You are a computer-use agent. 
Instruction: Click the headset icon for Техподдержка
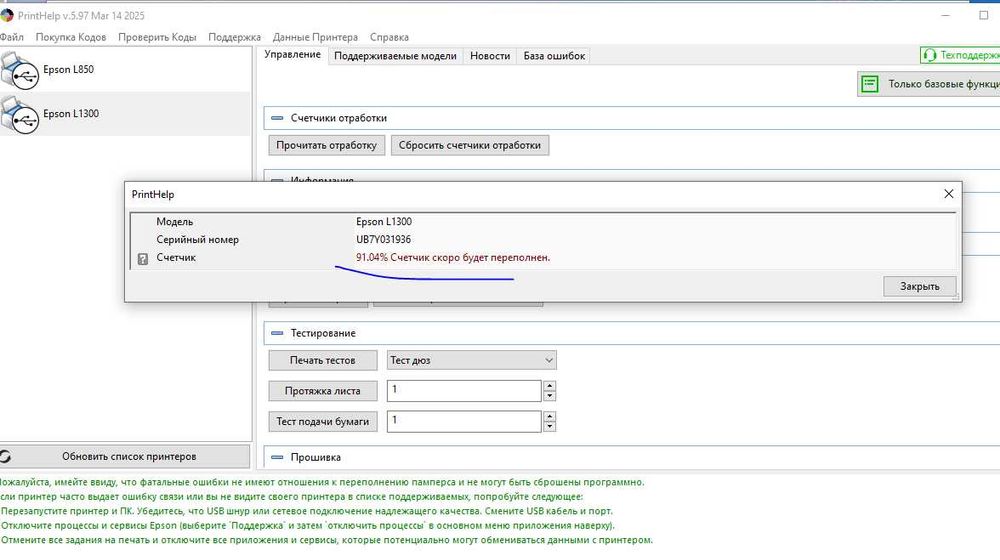(x=930, y=55)
